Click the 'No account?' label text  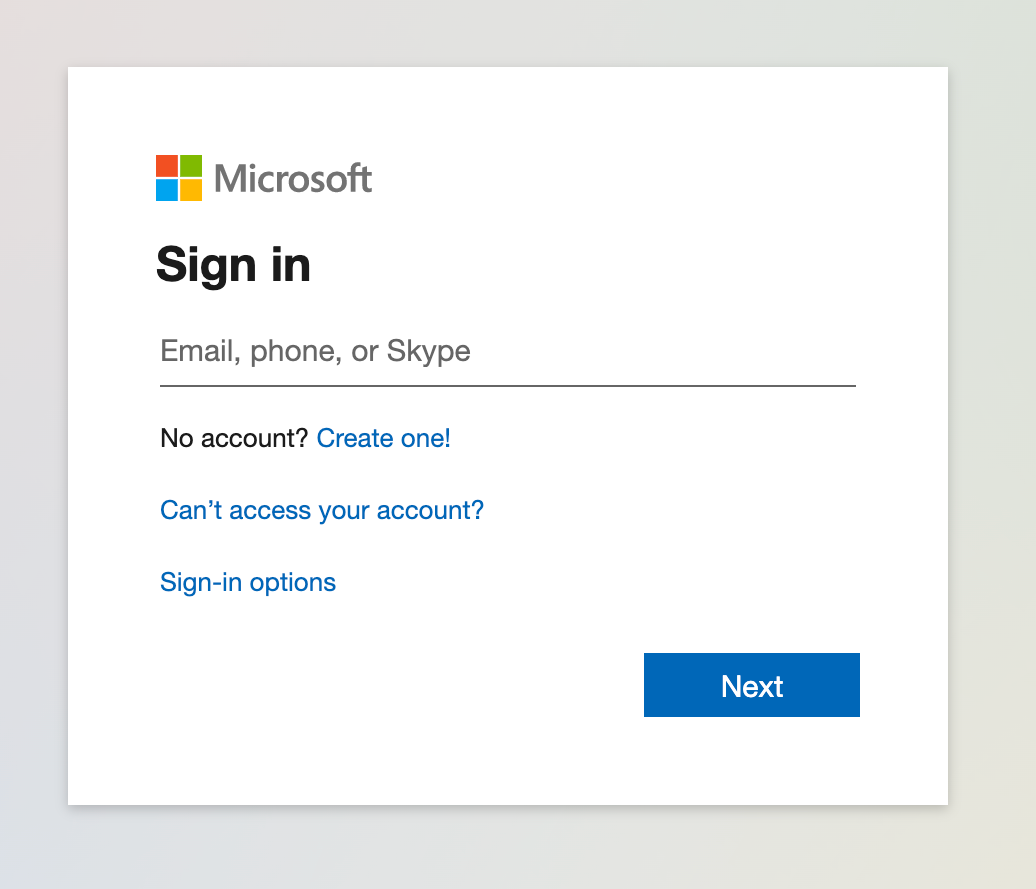234,438
